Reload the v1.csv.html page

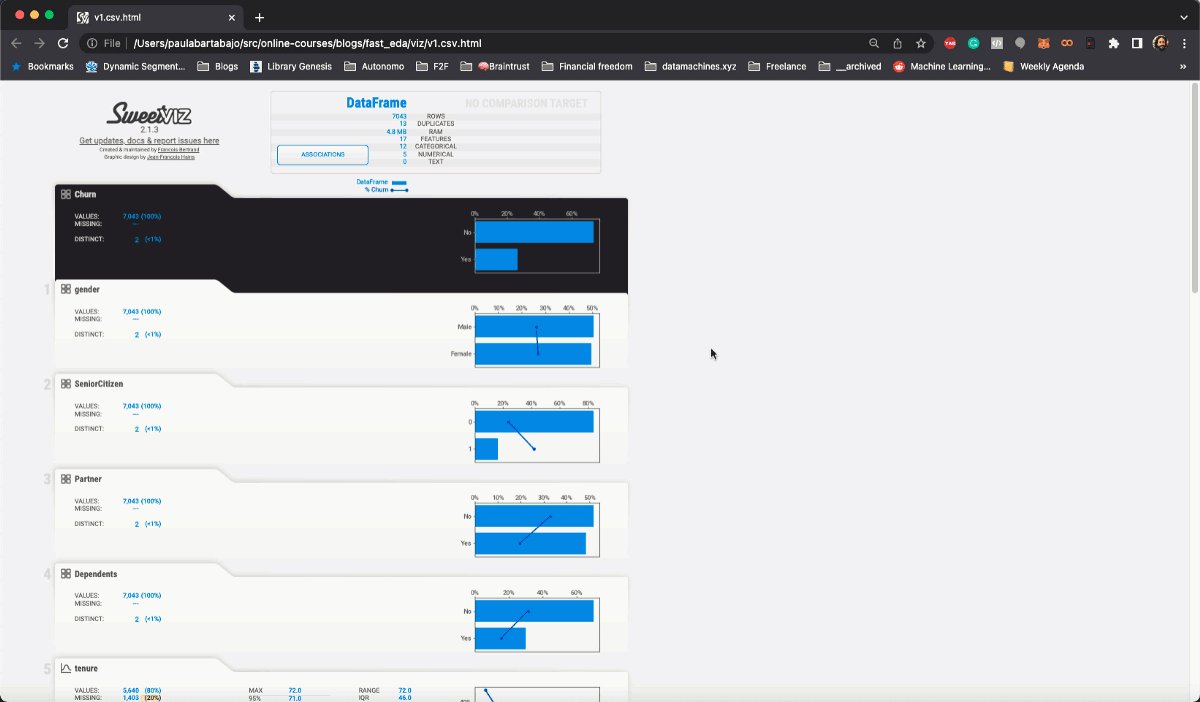tap(63, 43)
